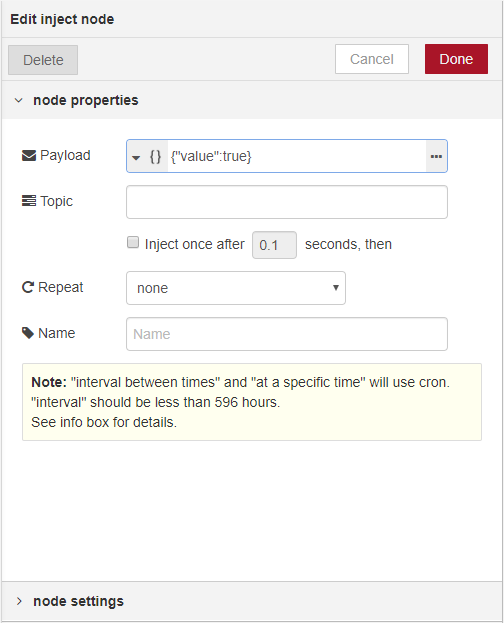Click the node settings header label

pos(79,601)
